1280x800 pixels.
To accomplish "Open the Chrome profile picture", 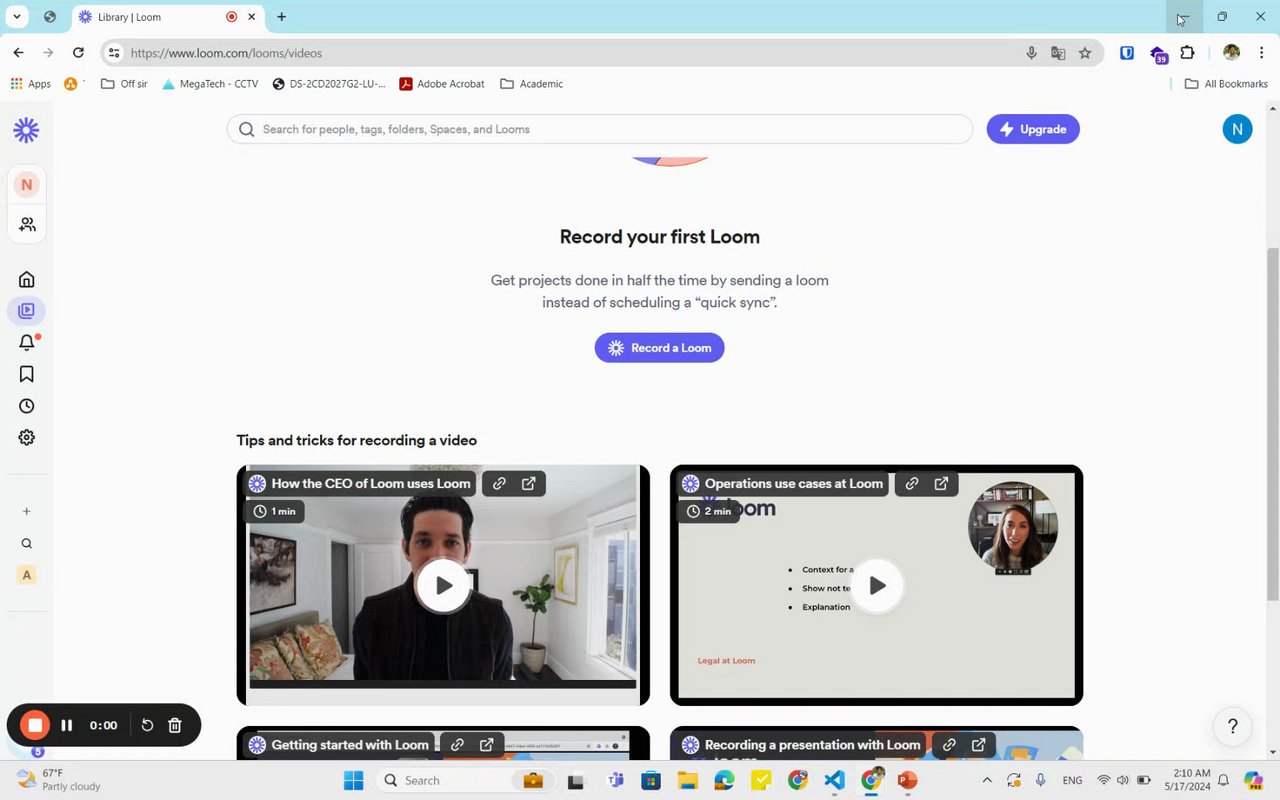I will tap(1231, 53).
